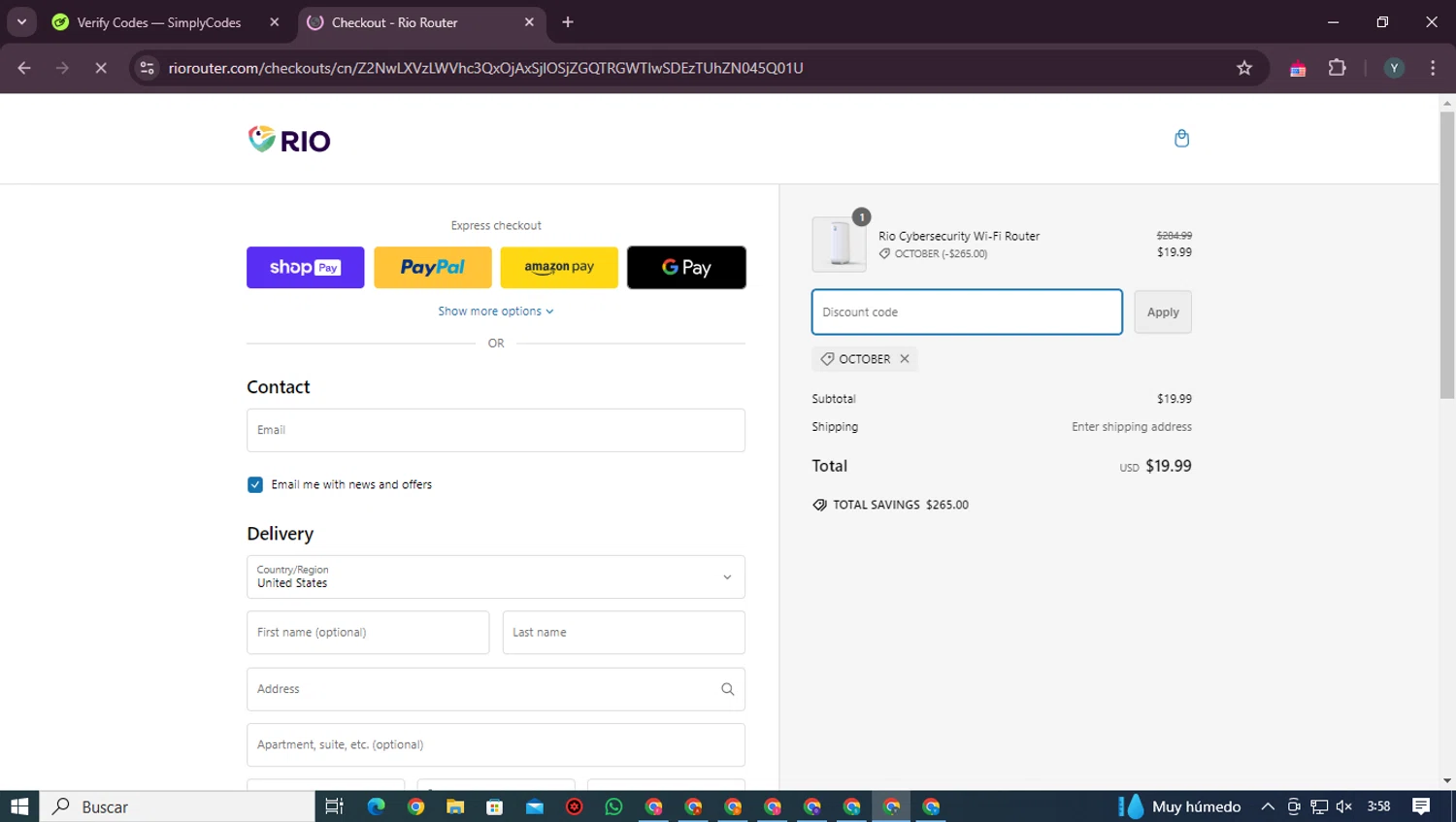Open the notification center icon

pos(1421,806)
